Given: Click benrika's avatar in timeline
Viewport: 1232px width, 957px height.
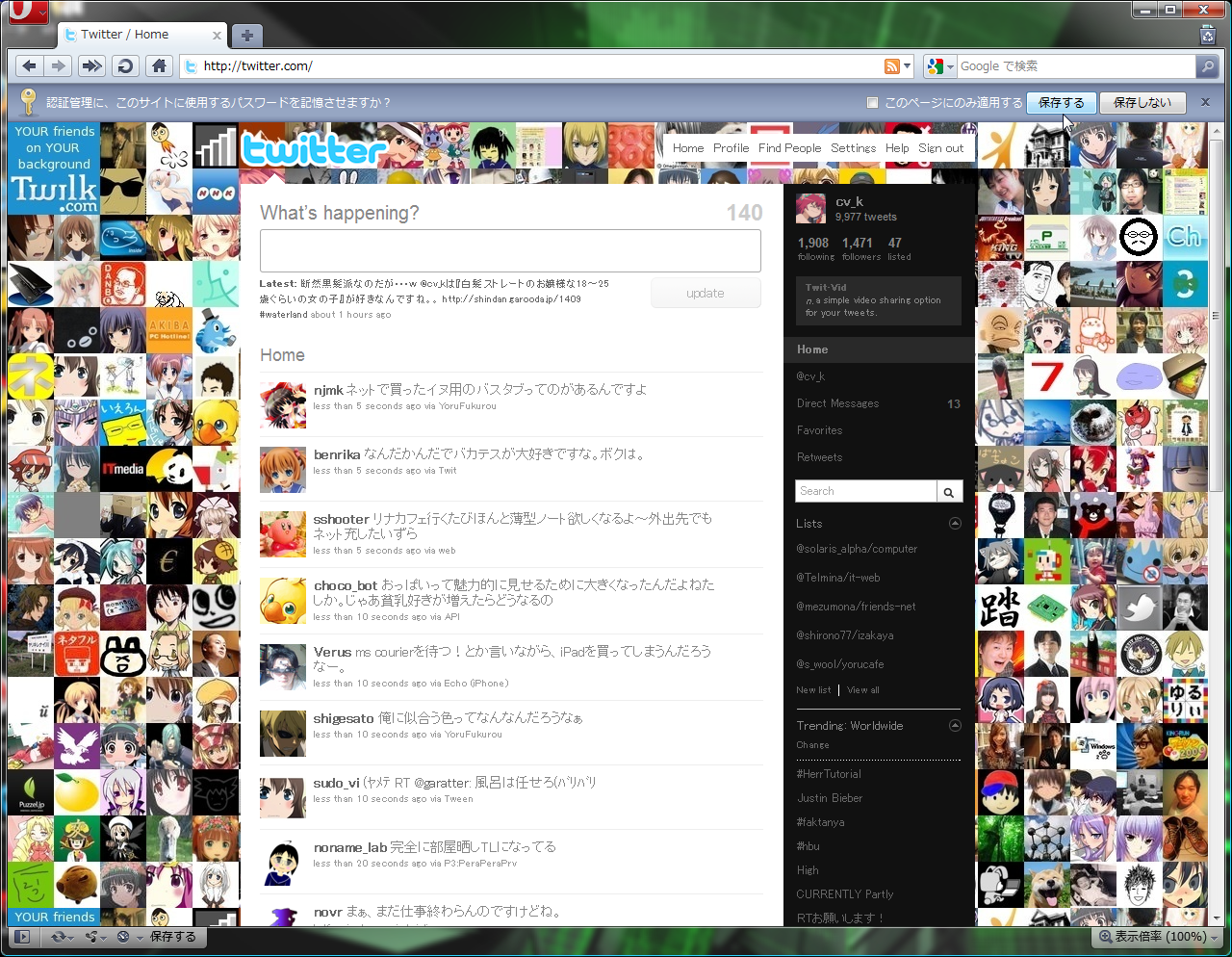Looking at the screenshot, I should click(x=283, y=470).
